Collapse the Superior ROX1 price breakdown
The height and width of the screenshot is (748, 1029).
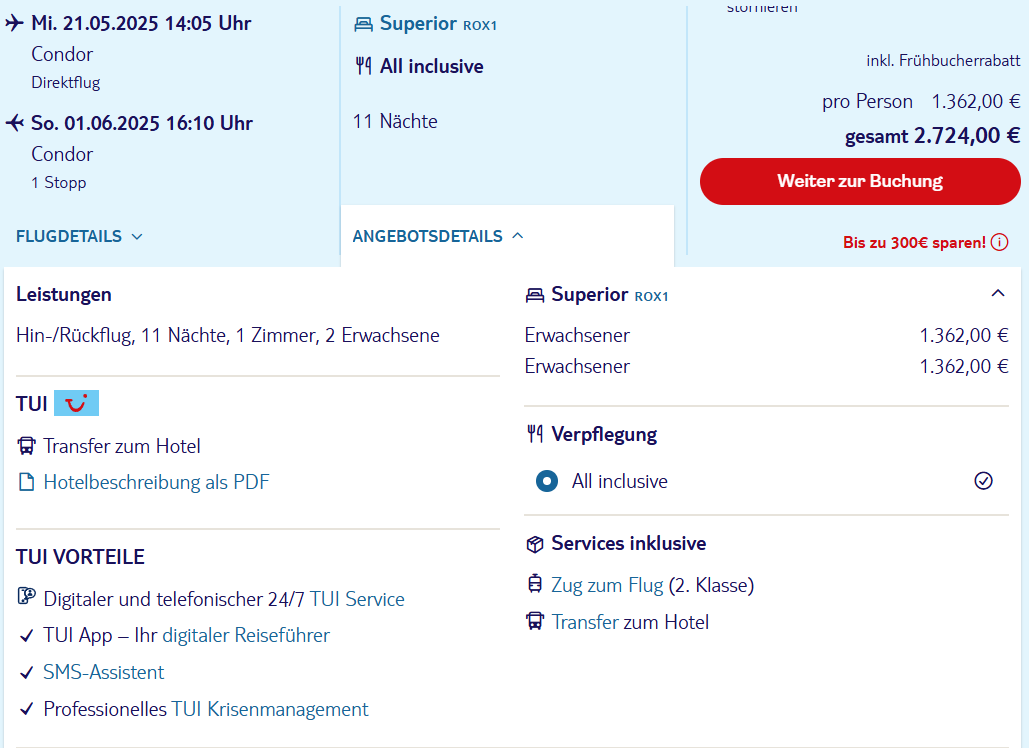pyautogui.click(x=997, y=294)
